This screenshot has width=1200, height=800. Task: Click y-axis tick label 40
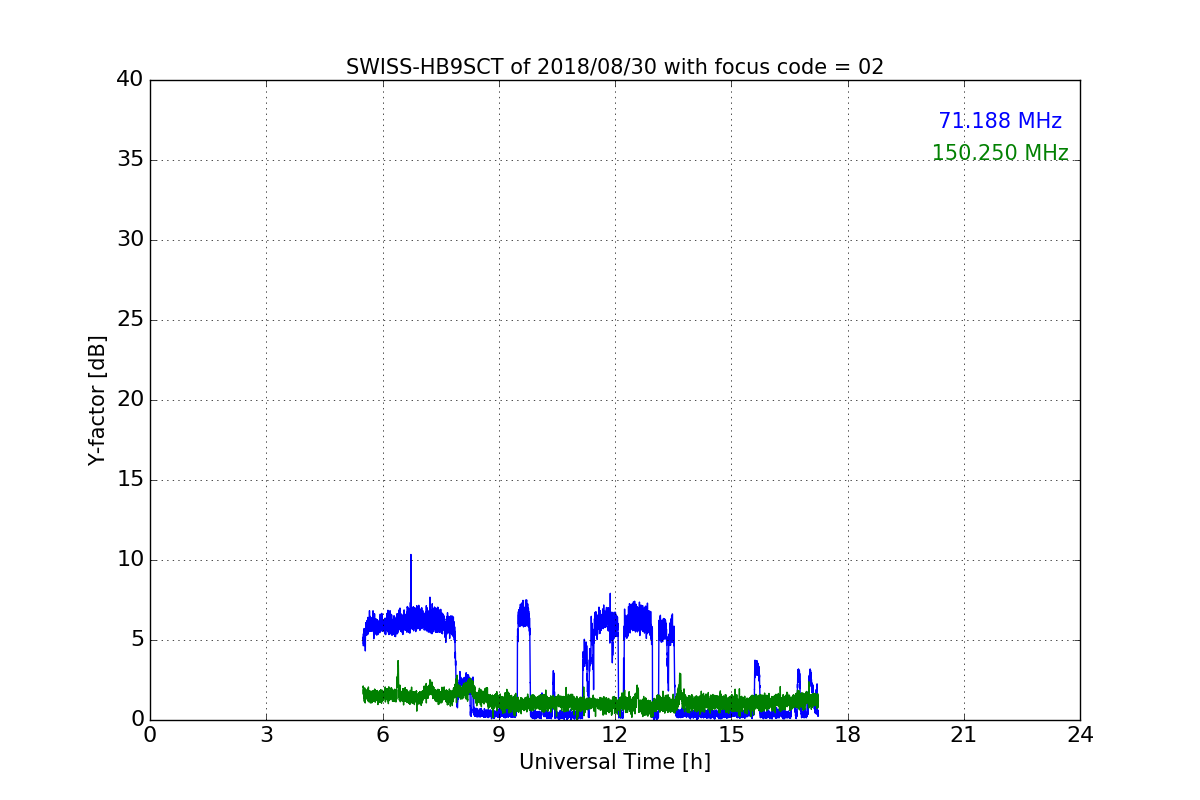pyautogui.click(x=130, y=80)
